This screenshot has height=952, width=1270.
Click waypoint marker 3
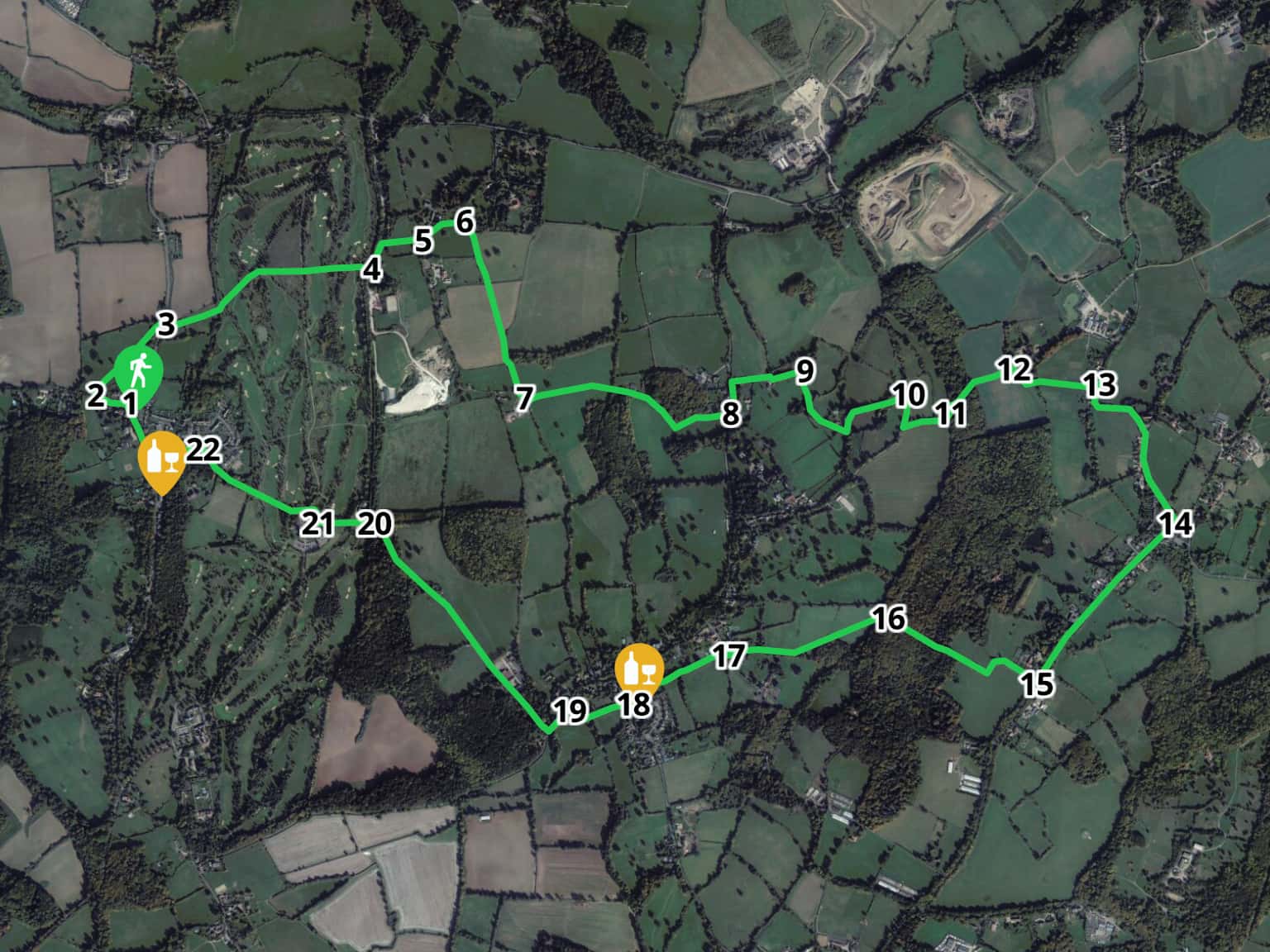166,325
